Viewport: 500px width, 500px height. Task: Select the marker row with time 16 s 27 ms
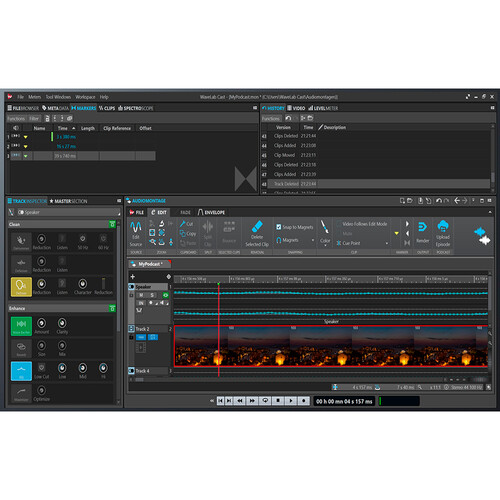click(82, 146)
